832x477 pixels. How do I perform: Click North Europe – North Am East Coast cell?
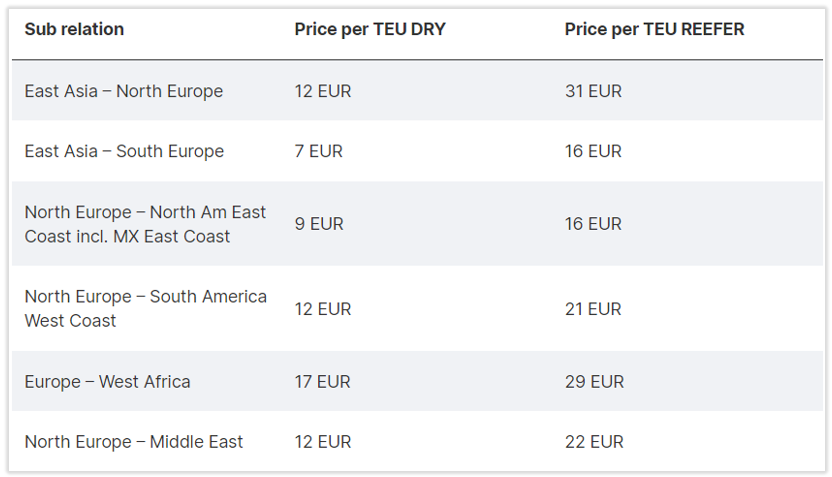[145, 224]
